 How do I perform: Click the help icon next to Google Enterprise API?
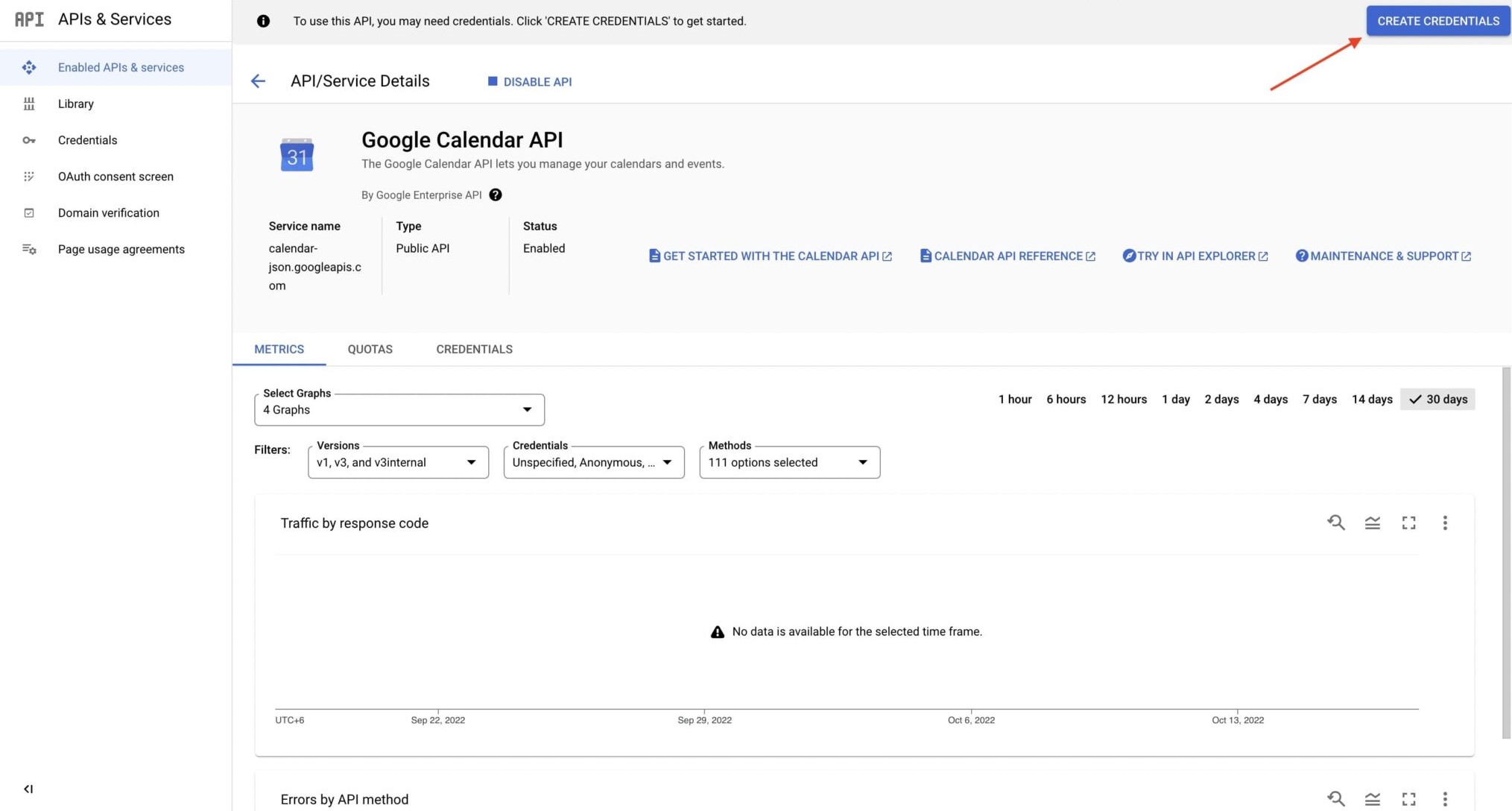[496, 195]
